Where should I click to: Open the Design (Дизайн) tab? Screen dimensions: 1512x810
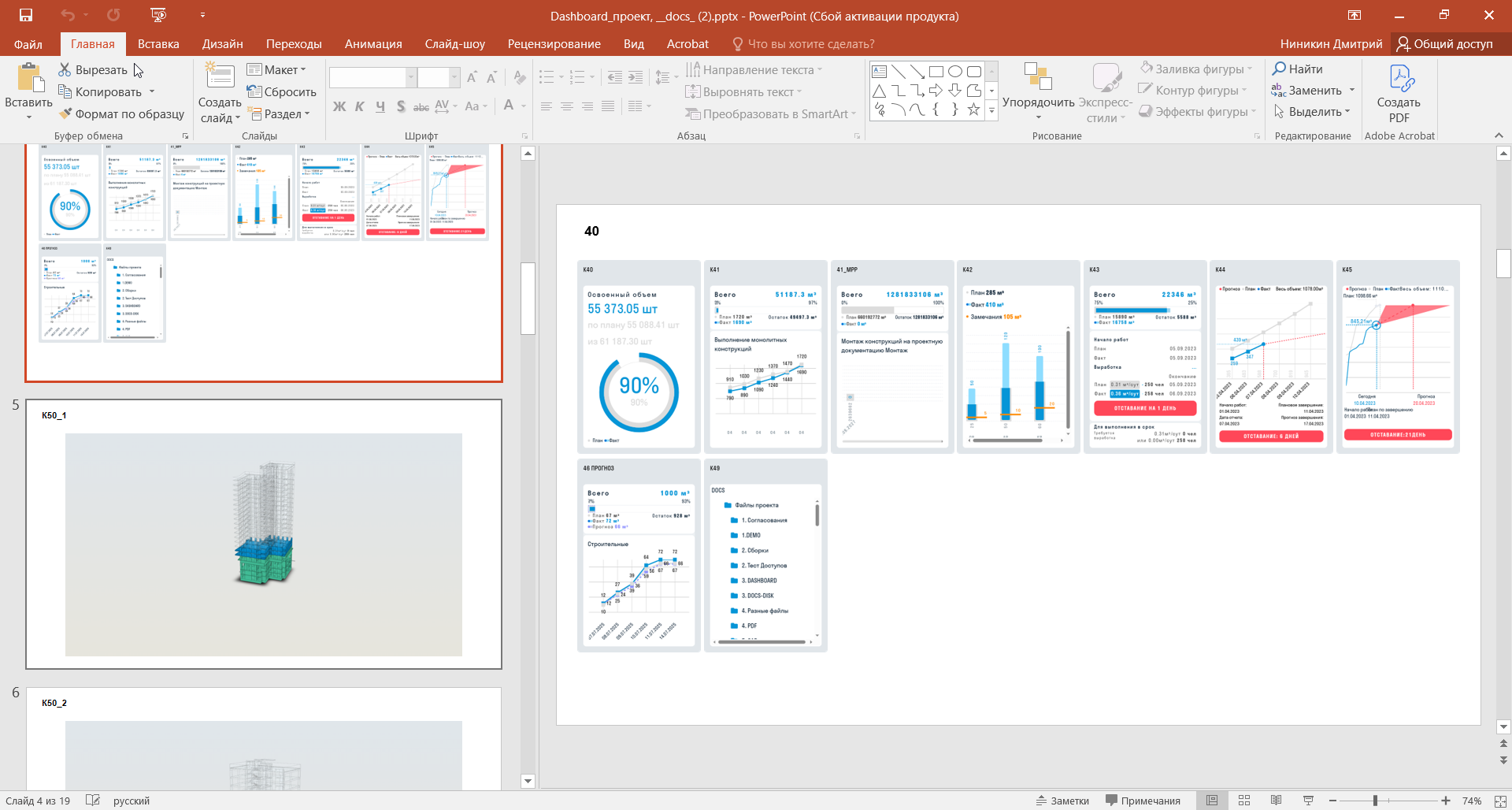tap(222, 44)
